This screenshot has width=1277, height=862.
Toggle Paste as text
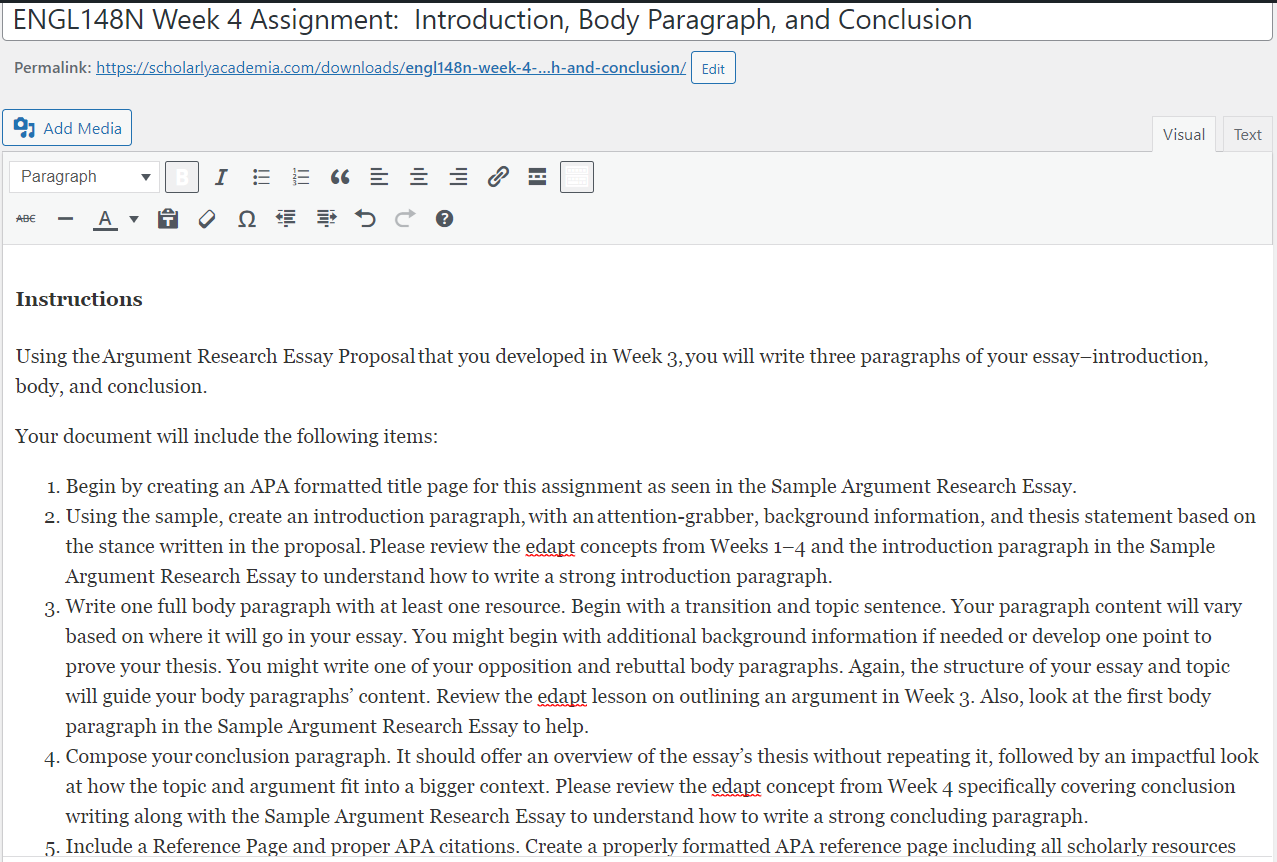(x=168, y=218)
